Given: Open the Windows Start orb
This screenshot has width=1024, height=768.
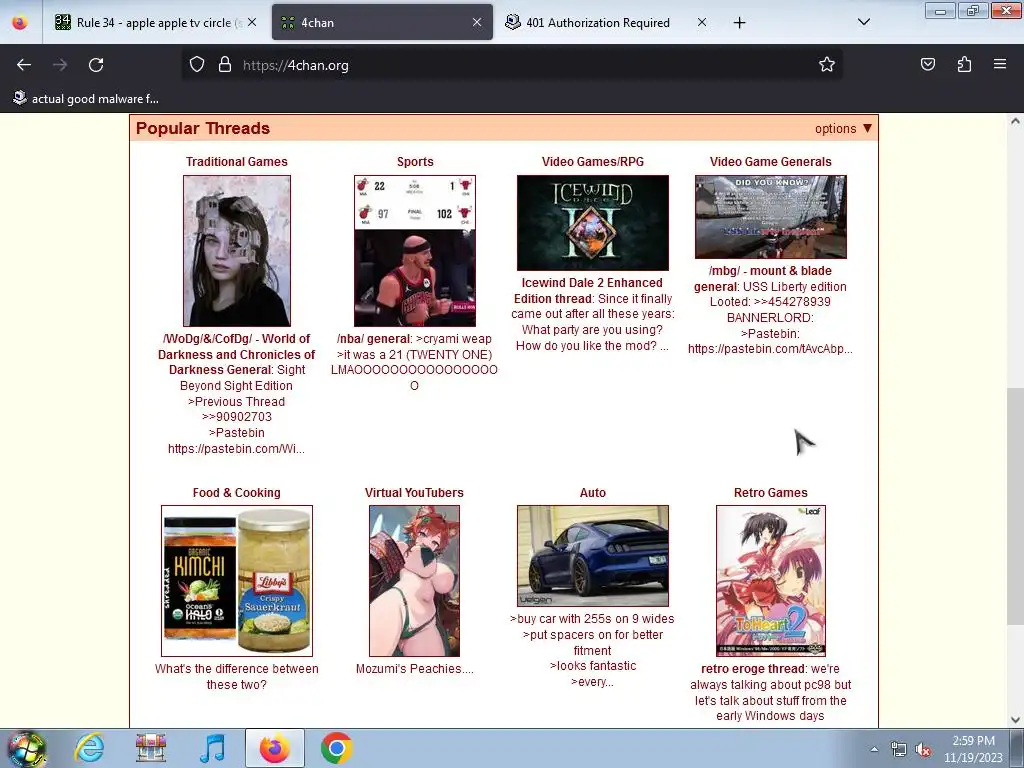Looking at the screenshot, I should coord(27,748).
